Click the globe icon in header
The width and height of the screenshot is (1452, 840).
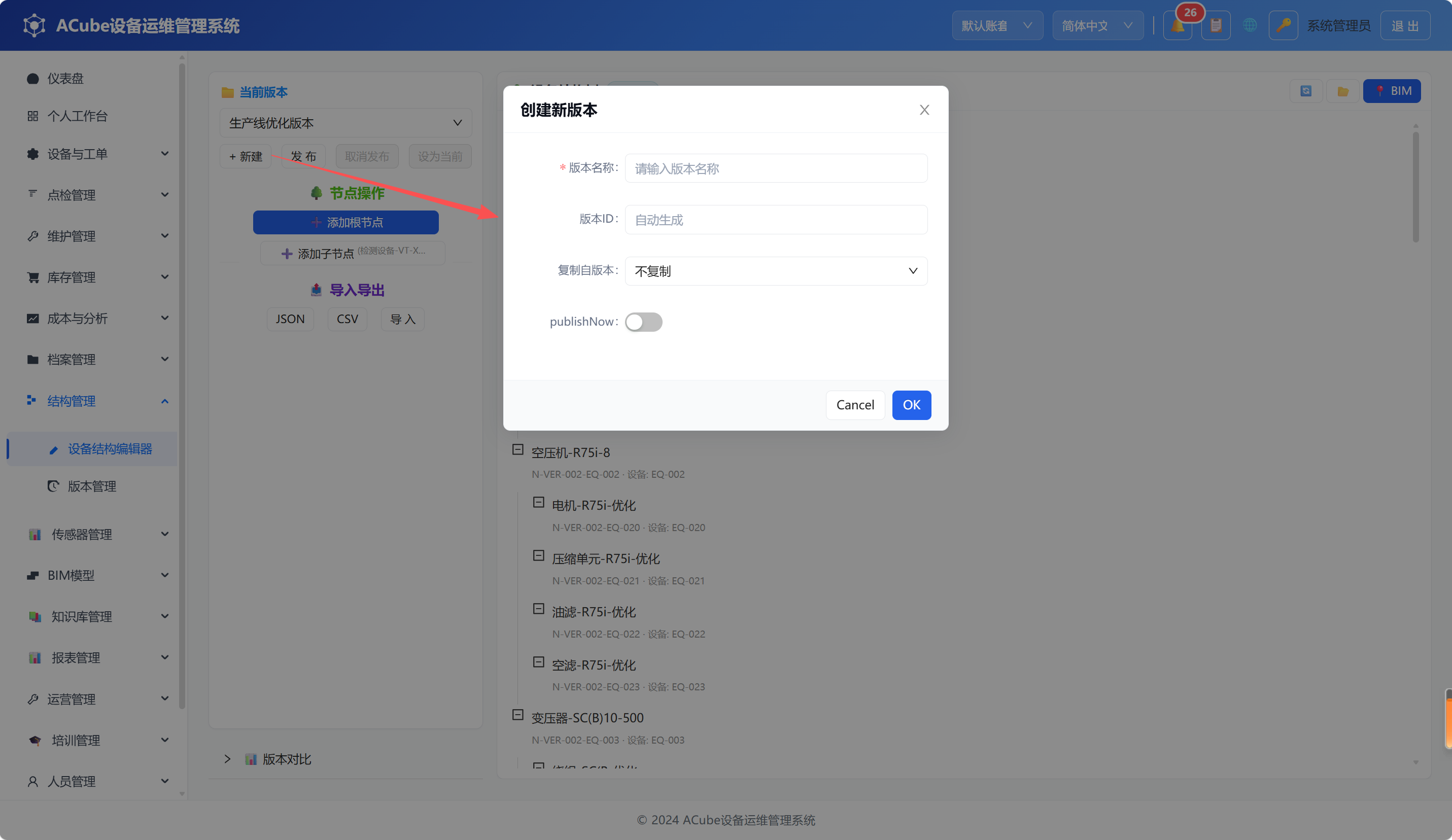pyautogui.click(x=1250, y=26)
